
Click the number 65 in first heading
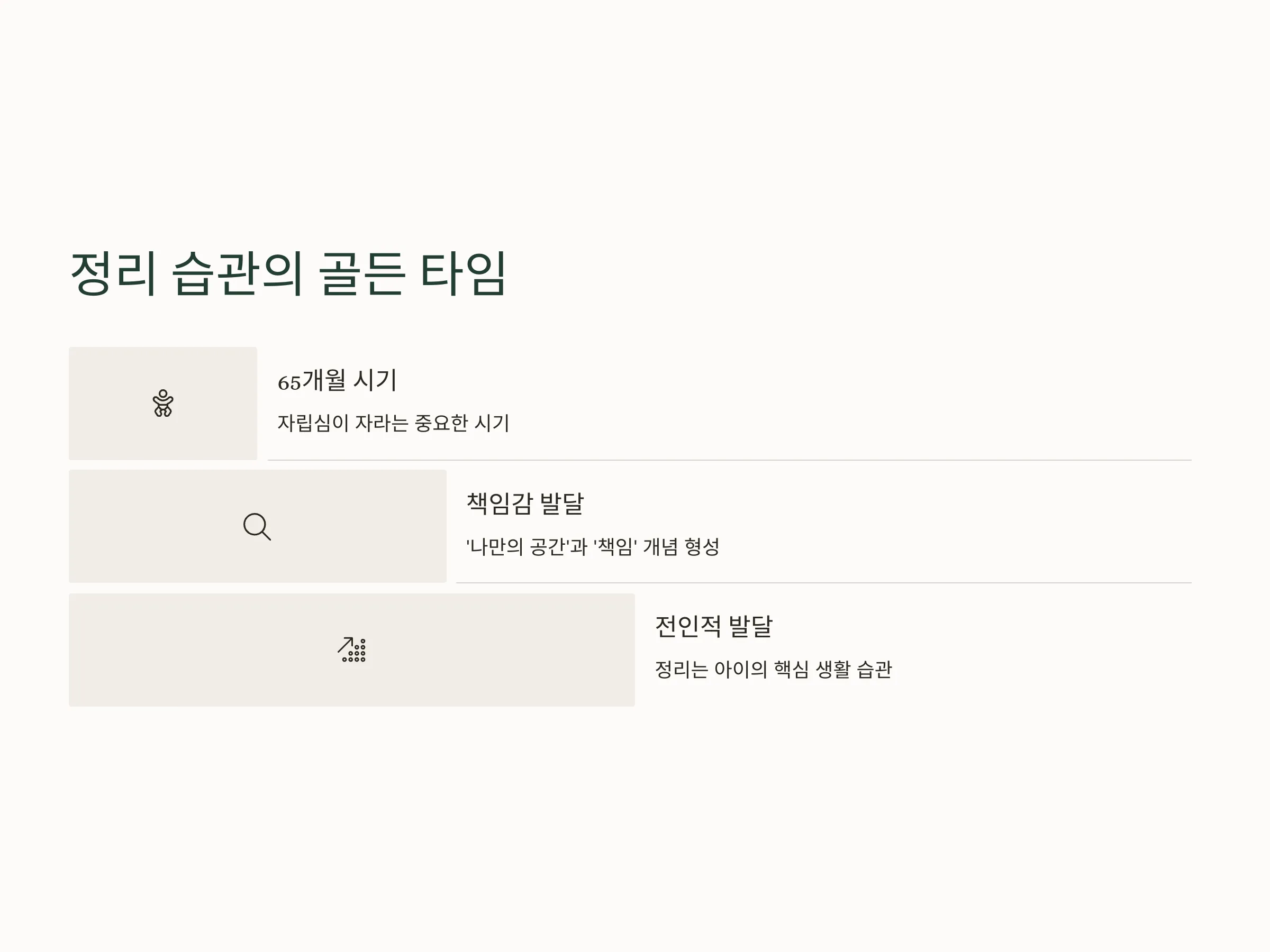289,383
